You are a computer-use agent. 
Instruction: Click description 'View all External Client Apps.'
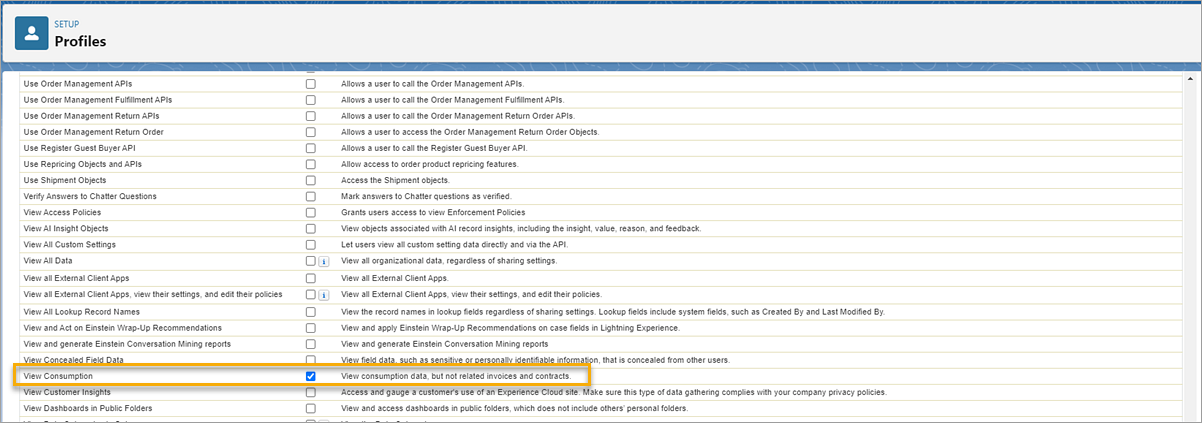click(397, 278)
